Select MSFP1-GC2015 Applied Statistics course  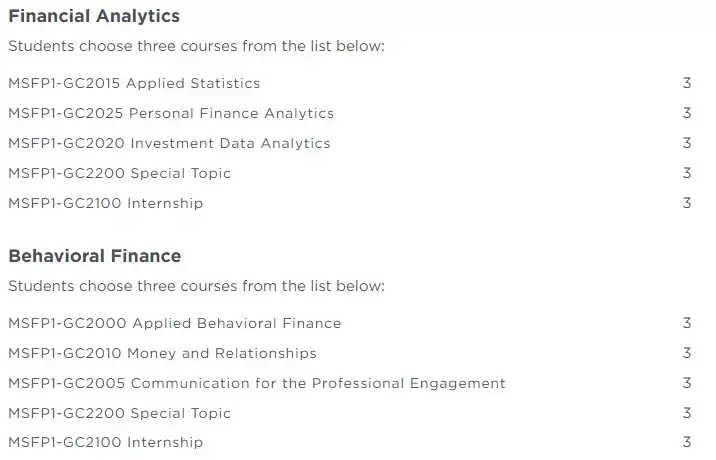(x=134, y=83)
